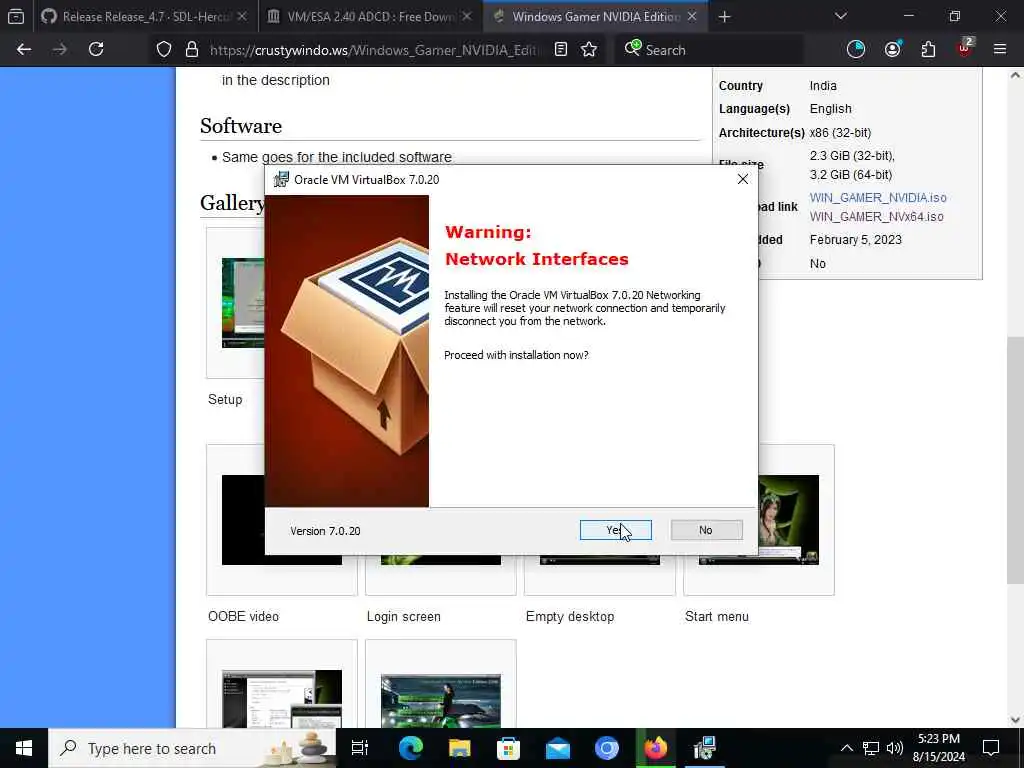Open File Explorer from the taskbar
This screenshot has width=1024, height=768.
tap(460, 748)
